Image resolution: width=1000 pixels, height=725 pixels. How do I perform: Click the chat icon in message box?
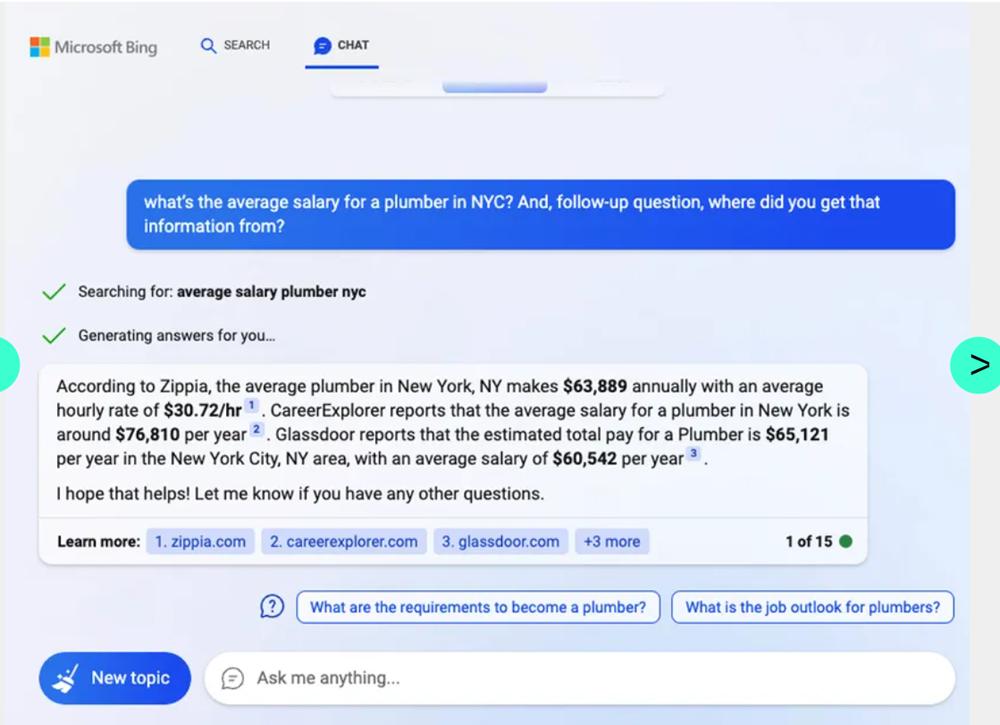(x=233, y=678)
